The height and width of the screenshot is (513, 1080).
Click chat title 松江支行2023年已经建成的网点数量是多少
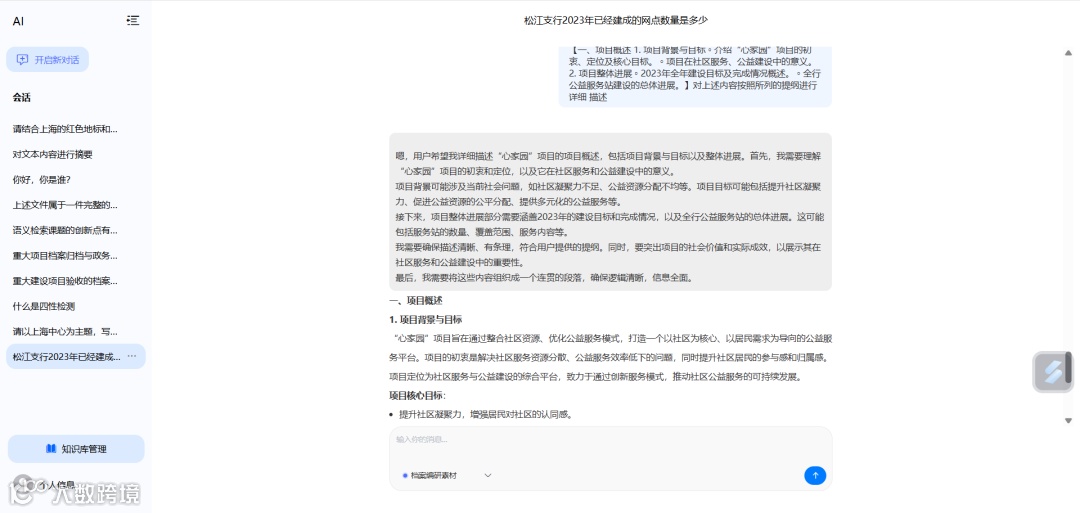(x=616, y=21)
